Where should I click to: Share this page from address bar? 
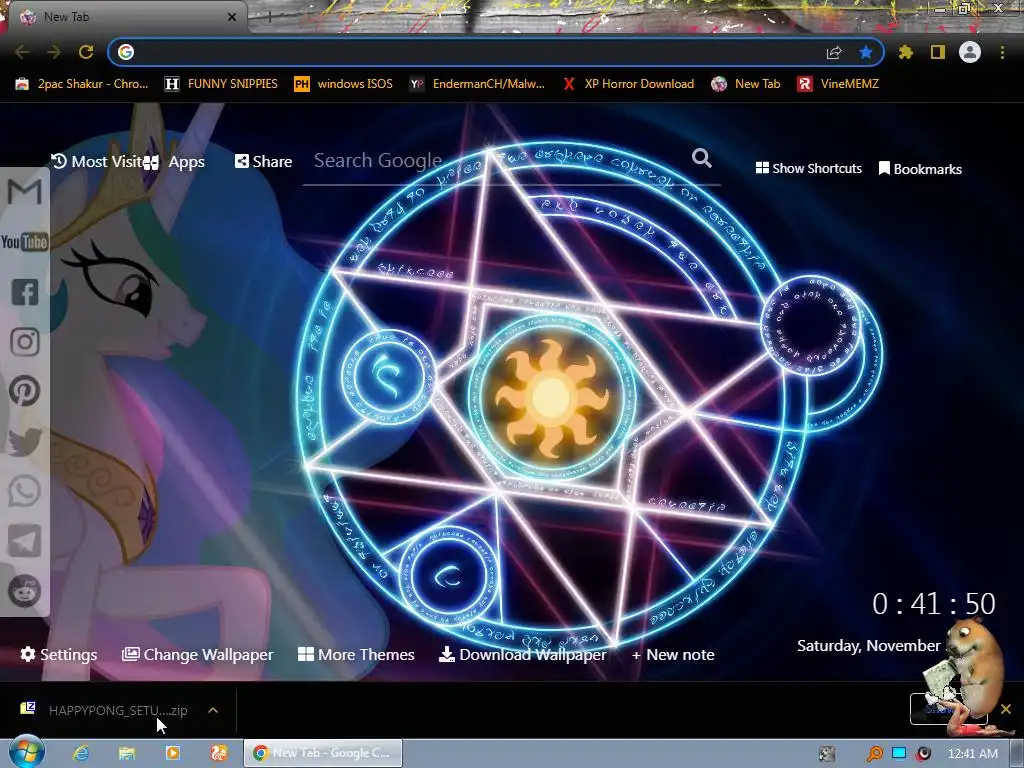point(834,52)
